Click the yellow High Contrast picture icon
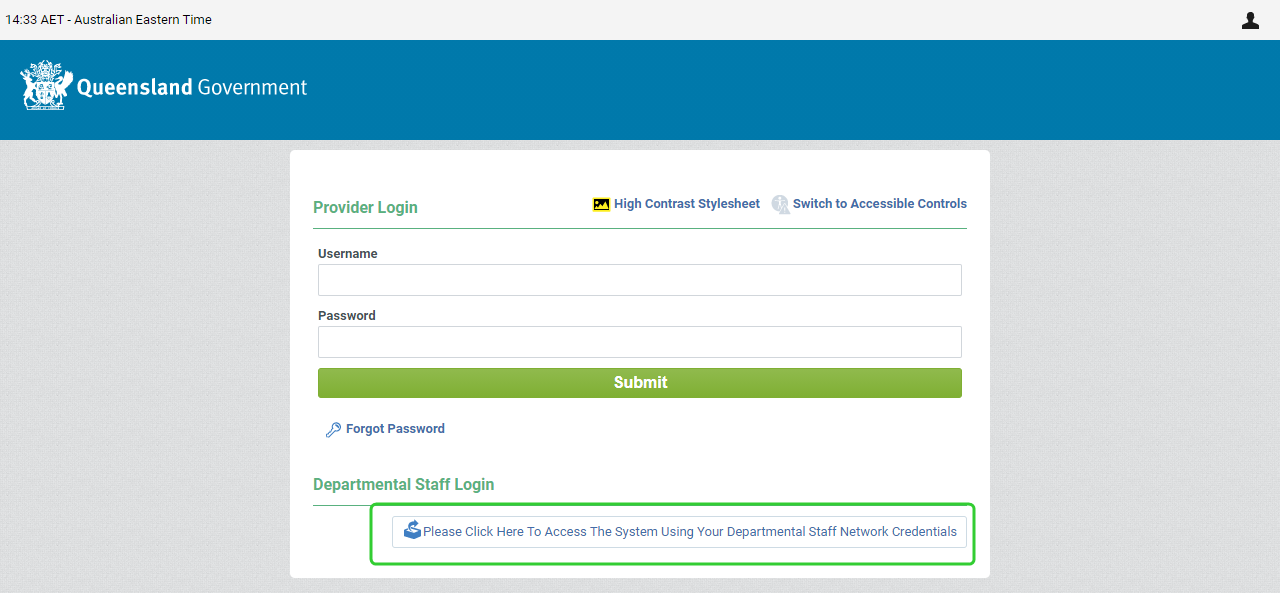Screen dimensions: 1280x593 pos(601,204)
